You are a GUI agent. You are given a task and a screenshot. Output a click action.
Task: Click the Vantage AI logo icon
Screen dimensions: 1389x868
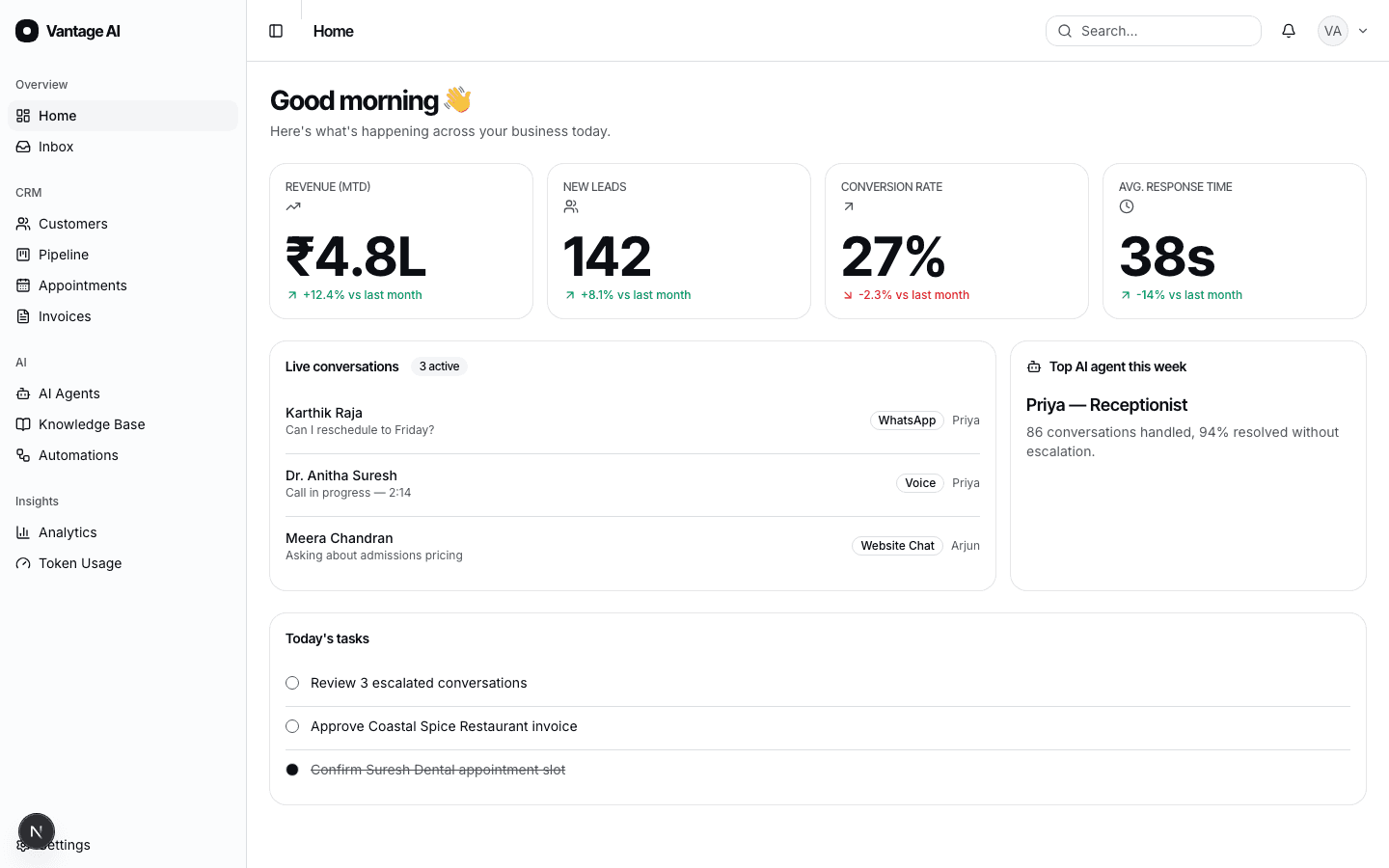click(27, 31)
